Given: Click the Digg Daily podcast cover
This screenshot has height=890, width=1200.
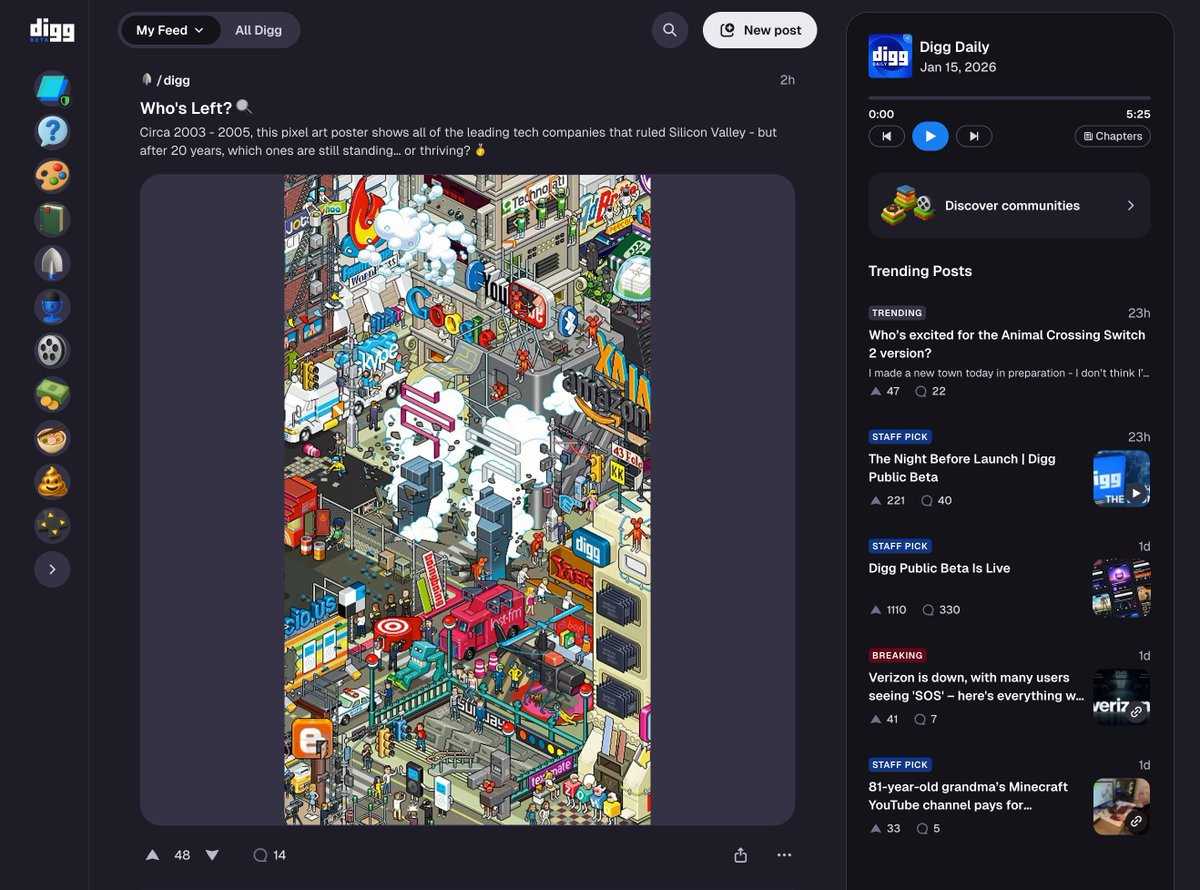Looking at the screenshot, I should point(890,56).
